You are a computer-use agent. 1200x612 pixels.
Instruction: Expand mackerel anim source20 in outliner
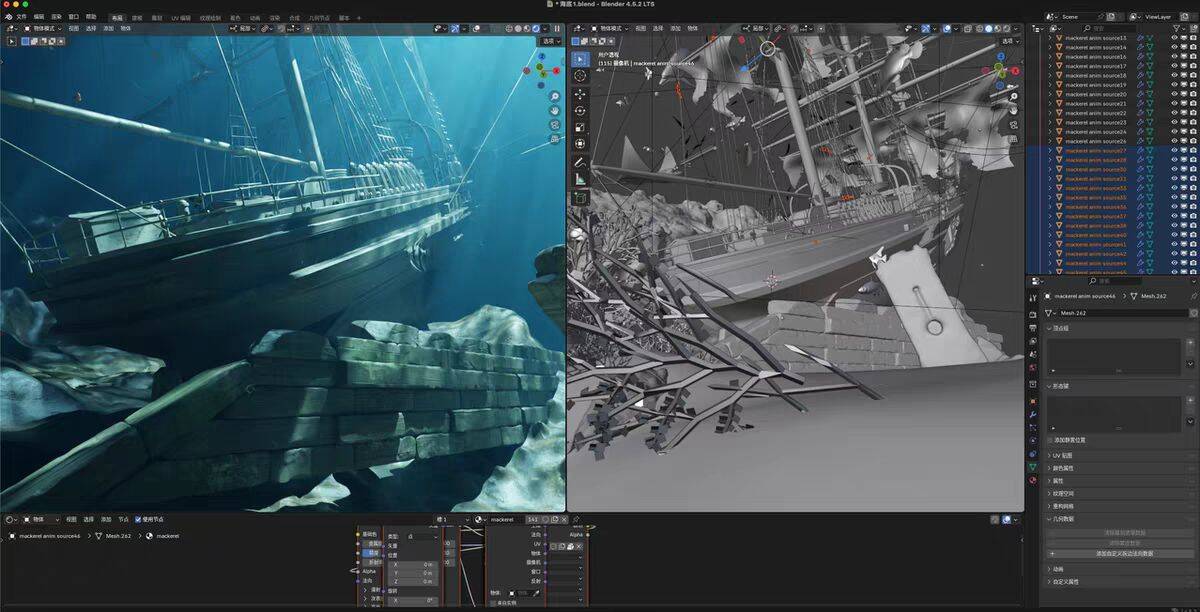click(x=1049, y=94)
